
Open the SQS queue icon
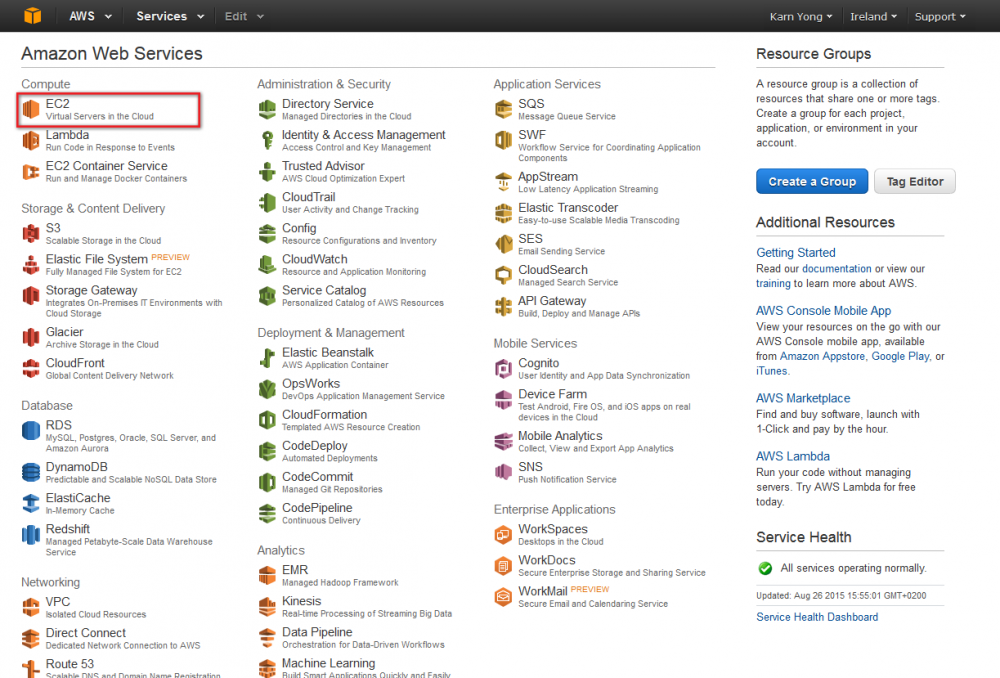(x=503, y=109)
